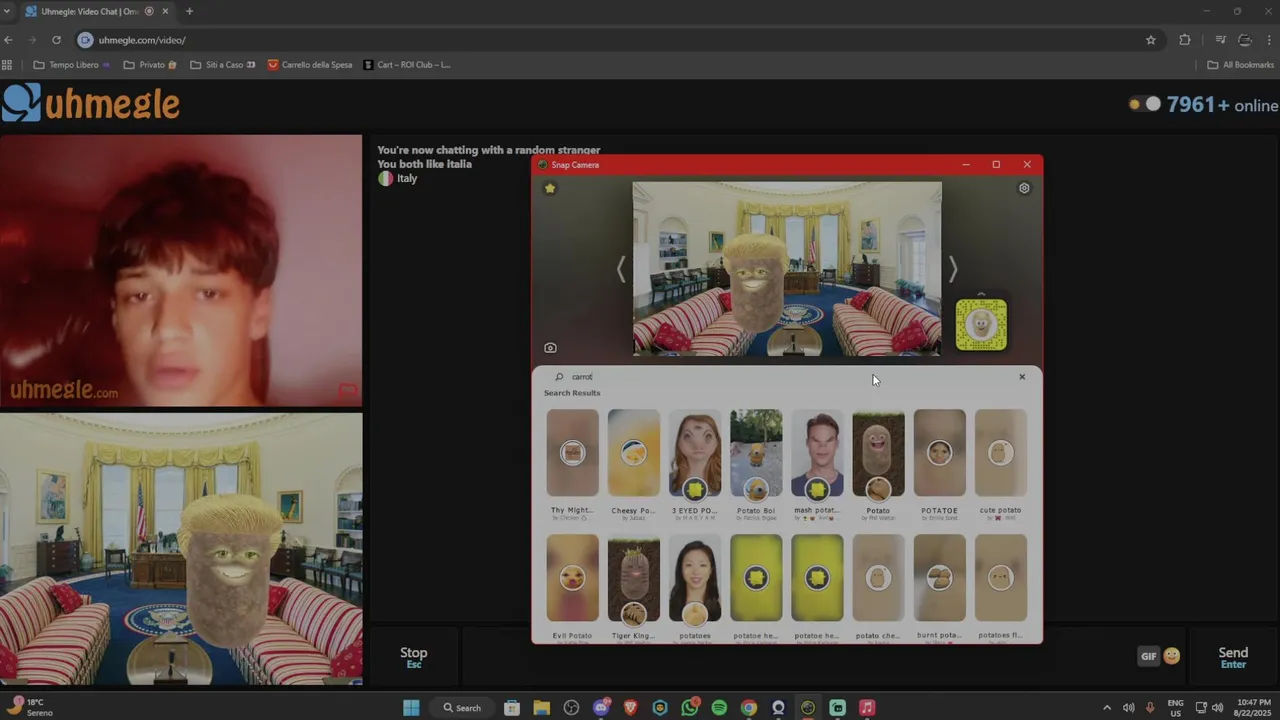
Task: Open Carrello della Spesa bookmark
Action: coord(310,65)
